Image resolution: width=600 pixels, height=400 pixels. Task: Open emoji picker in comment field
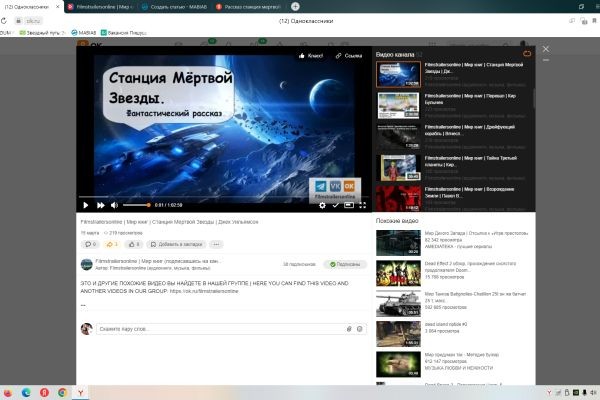tap(360, 329)
